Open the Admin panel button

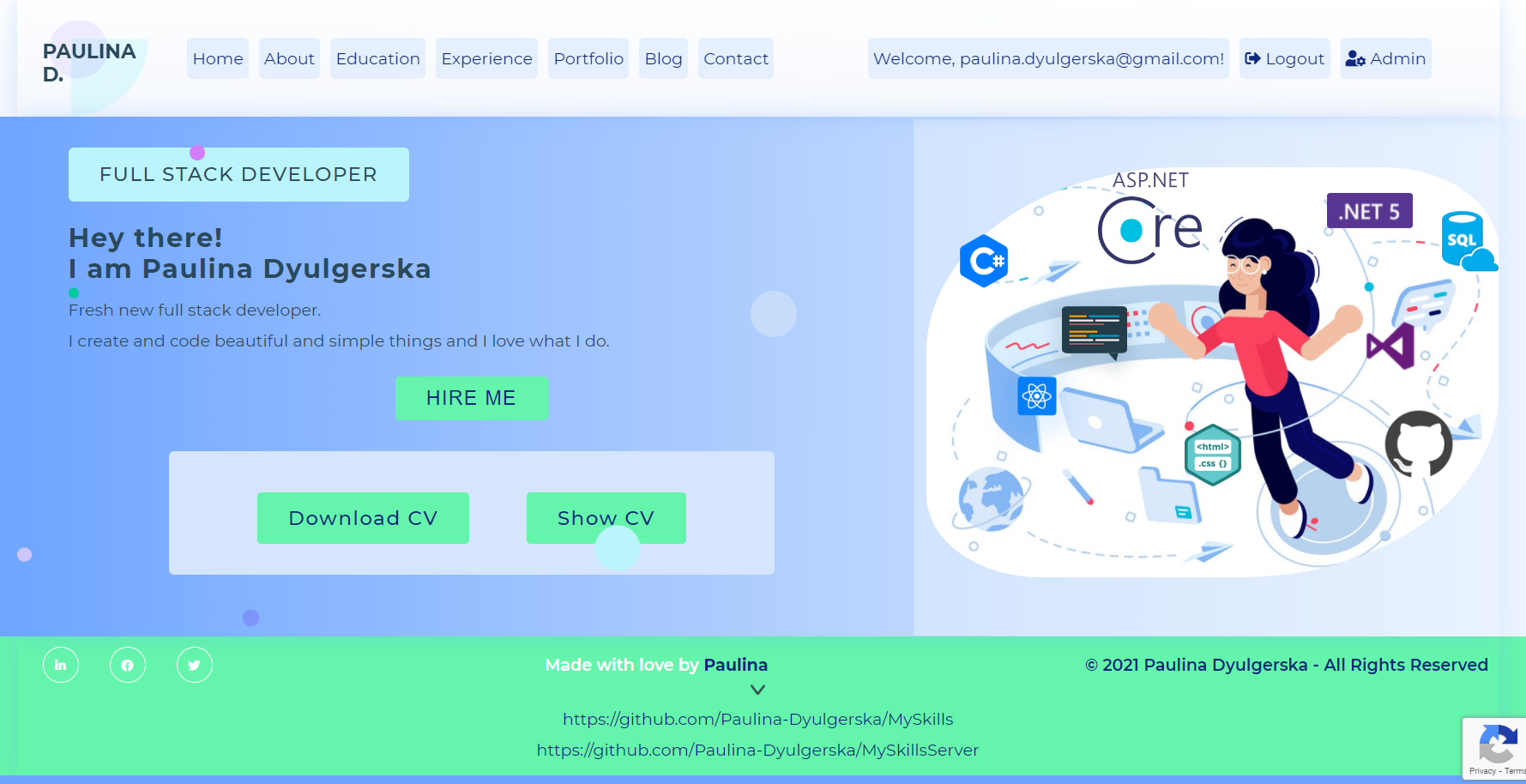(x=1385, y=58)
